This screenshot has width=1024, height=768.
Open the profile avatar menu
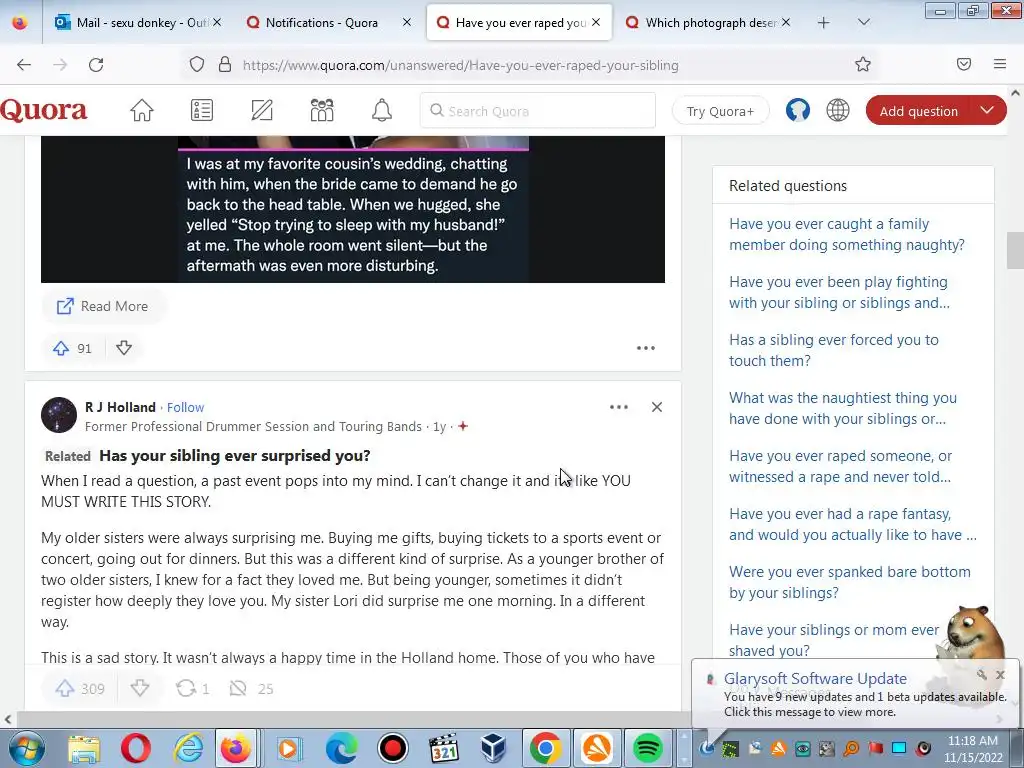797,110
